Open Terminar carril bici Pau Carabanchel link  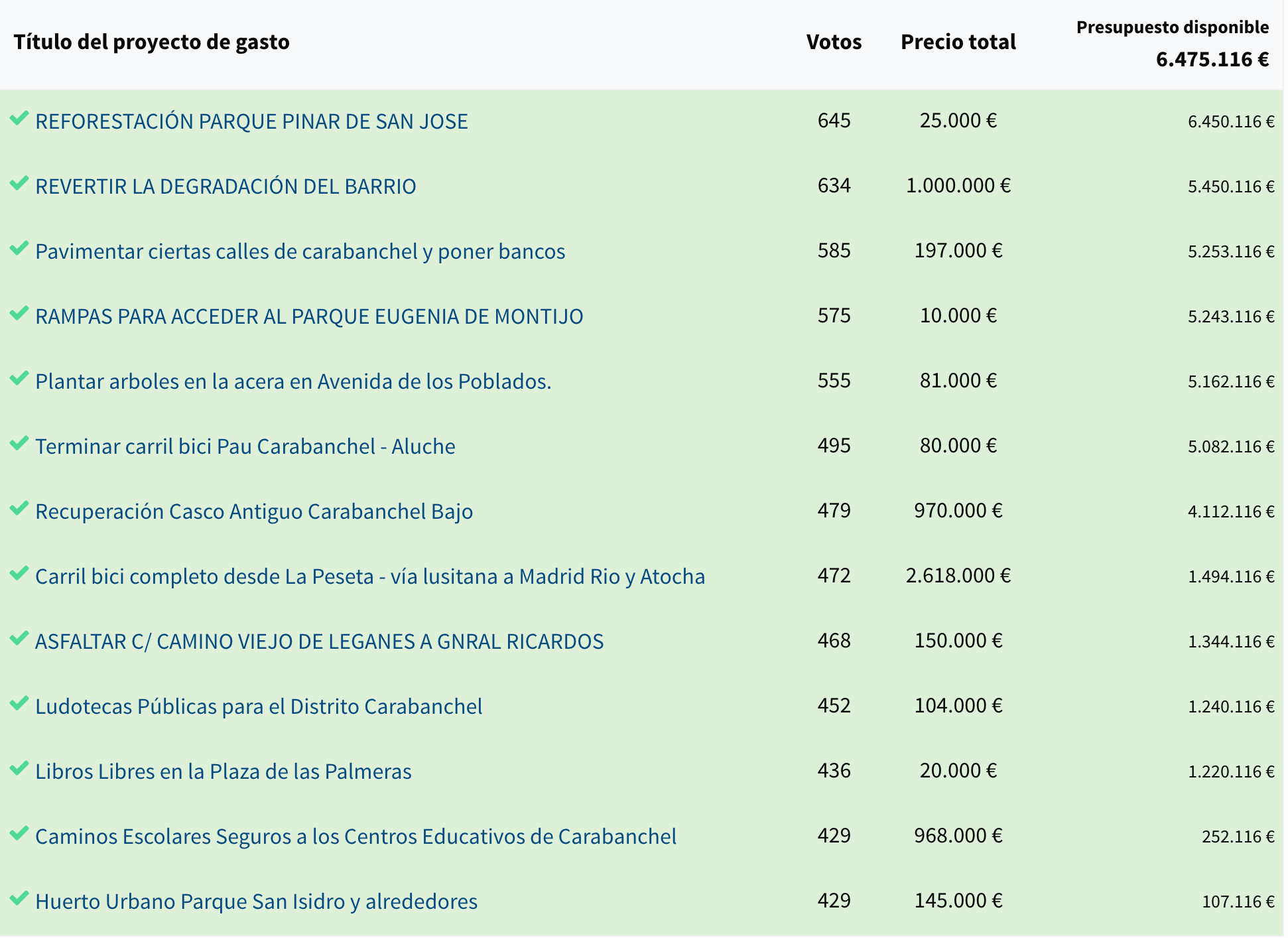pos(245,446)
